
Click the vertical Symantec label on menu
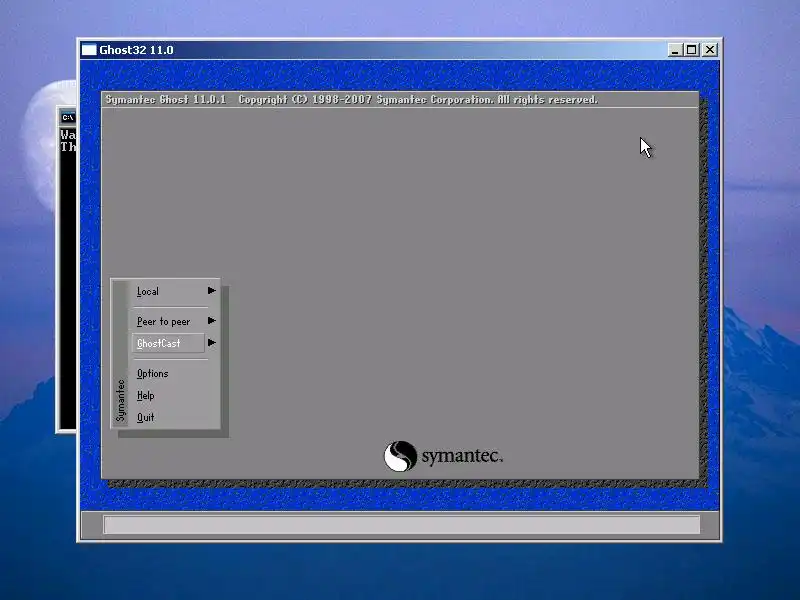(120, 401)
